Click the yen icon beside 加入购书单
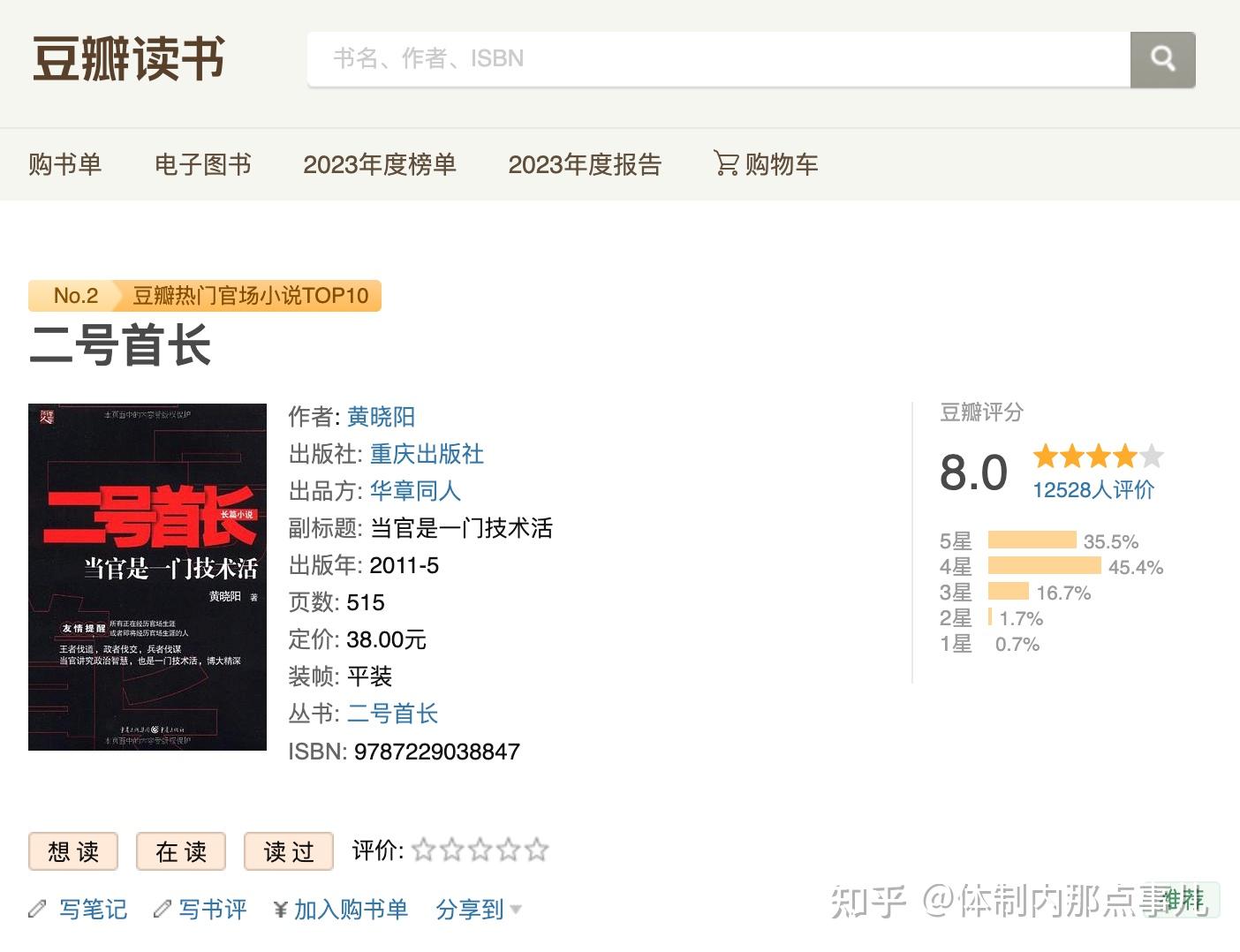Screen dimensions: 1240x952 [281, 909]
